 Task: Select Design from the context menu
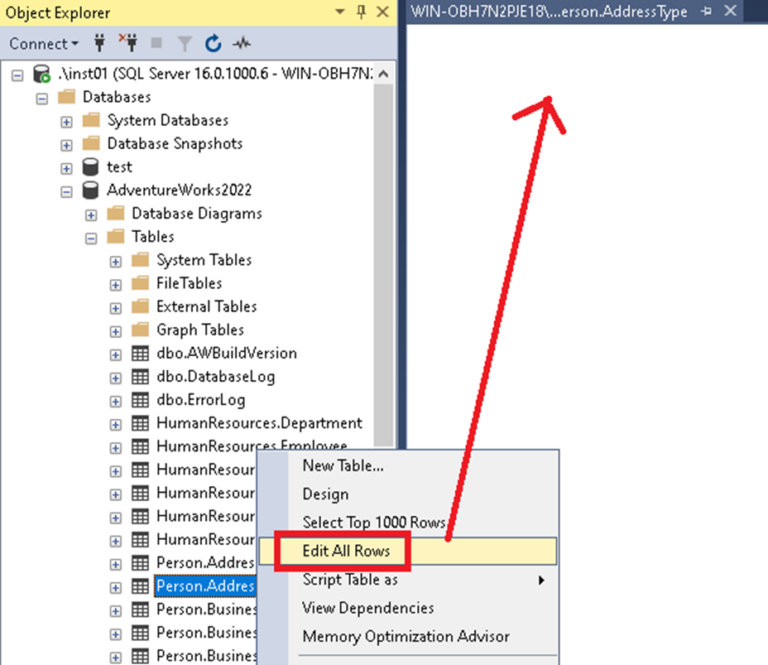point(325,494)
